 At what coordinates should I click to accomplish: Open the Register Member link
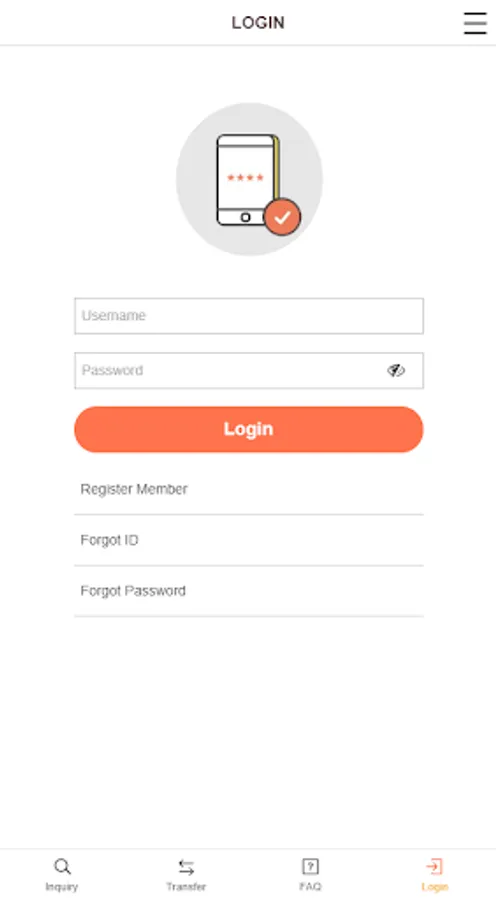coord(249,490)
